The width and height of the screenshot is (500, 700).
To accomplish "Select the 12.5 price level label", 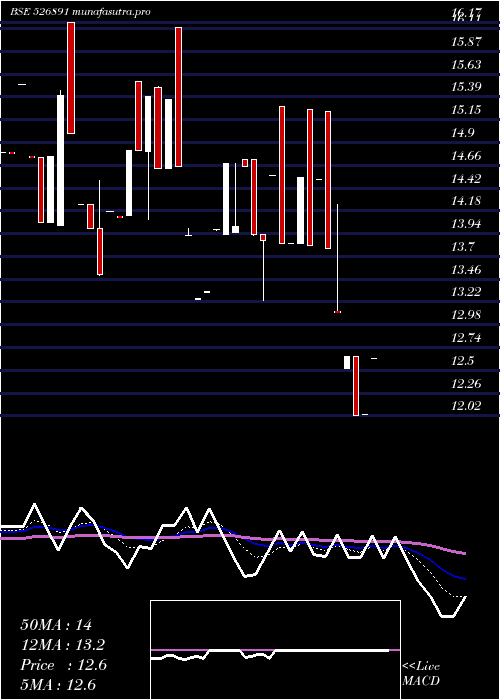I will (463, 361).
